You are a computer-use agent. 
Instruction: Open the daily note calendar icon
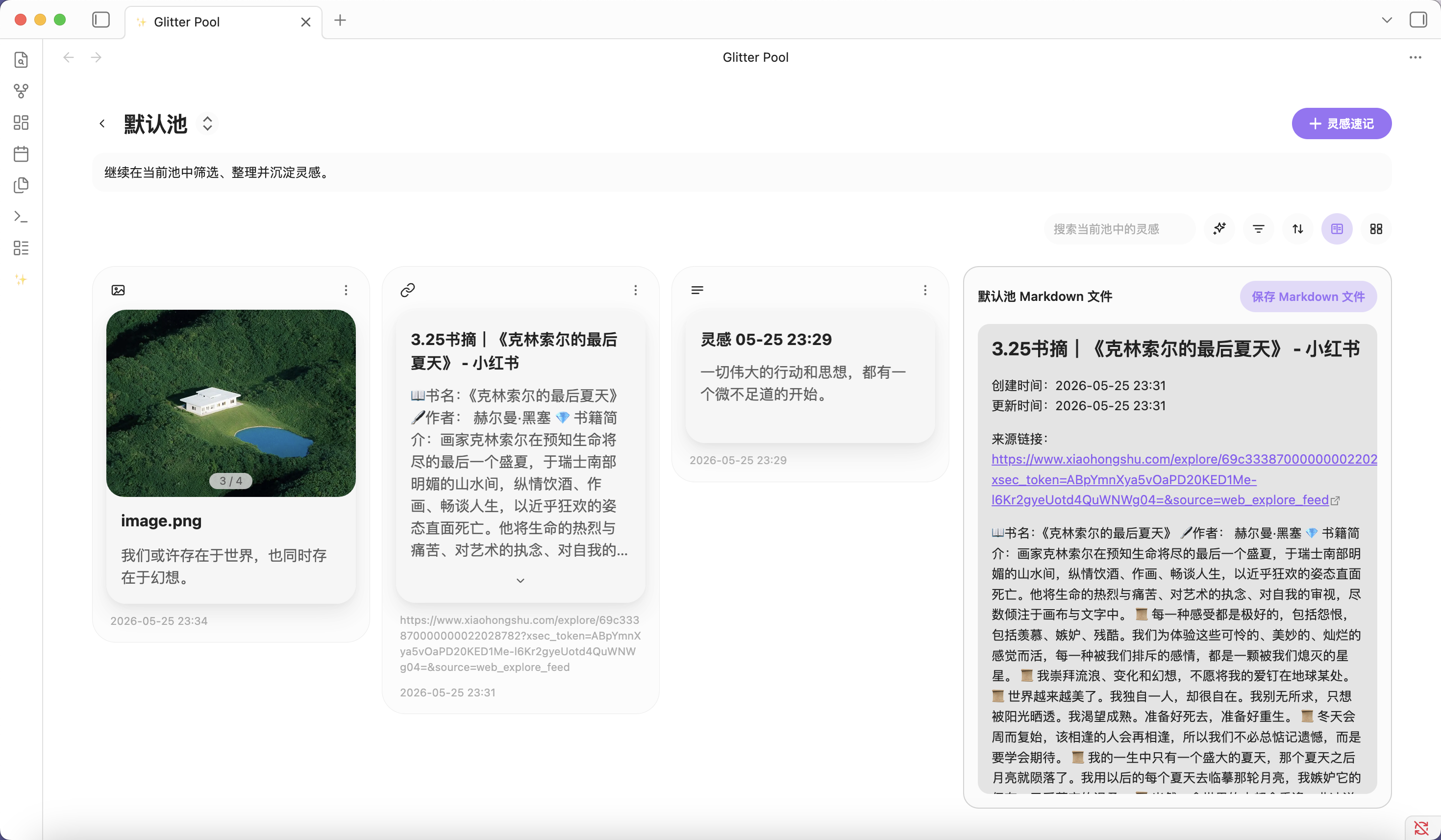(x=21, y=154)
